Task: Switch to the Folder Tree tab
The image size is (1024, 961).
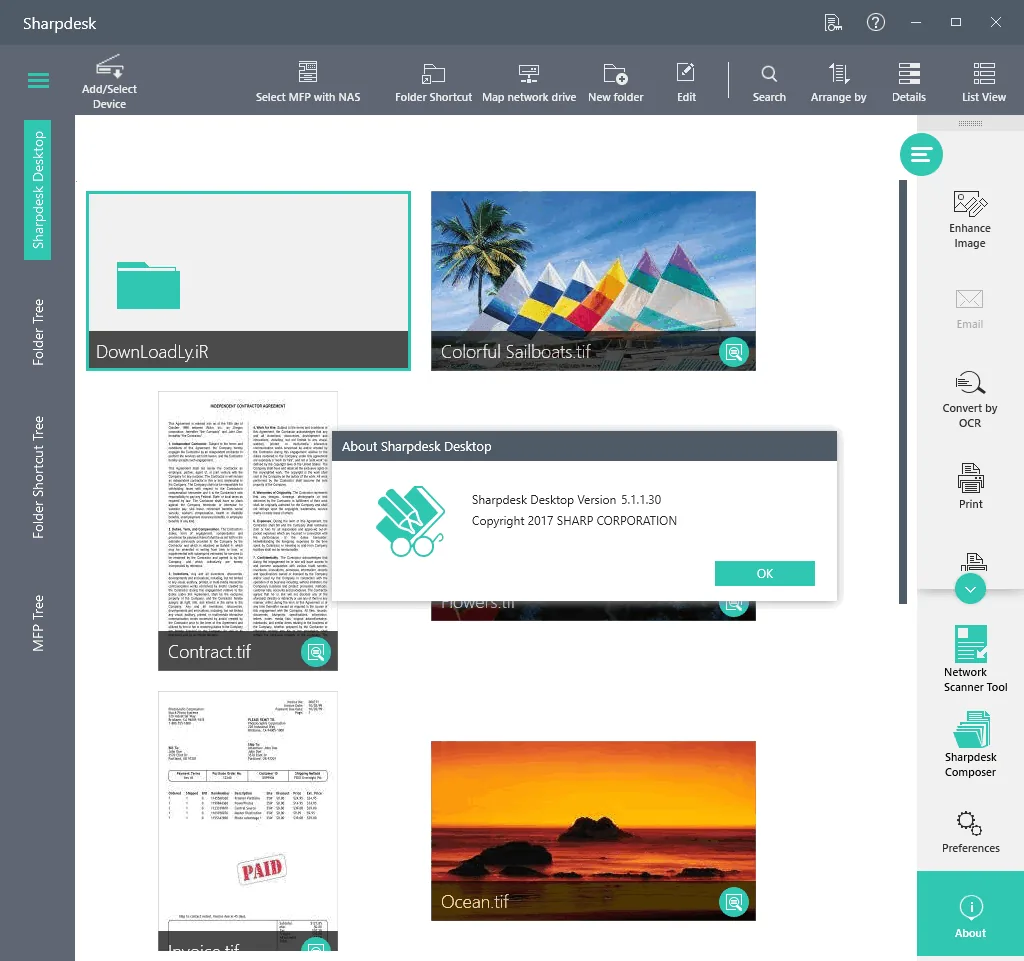Action: (38, 332)
